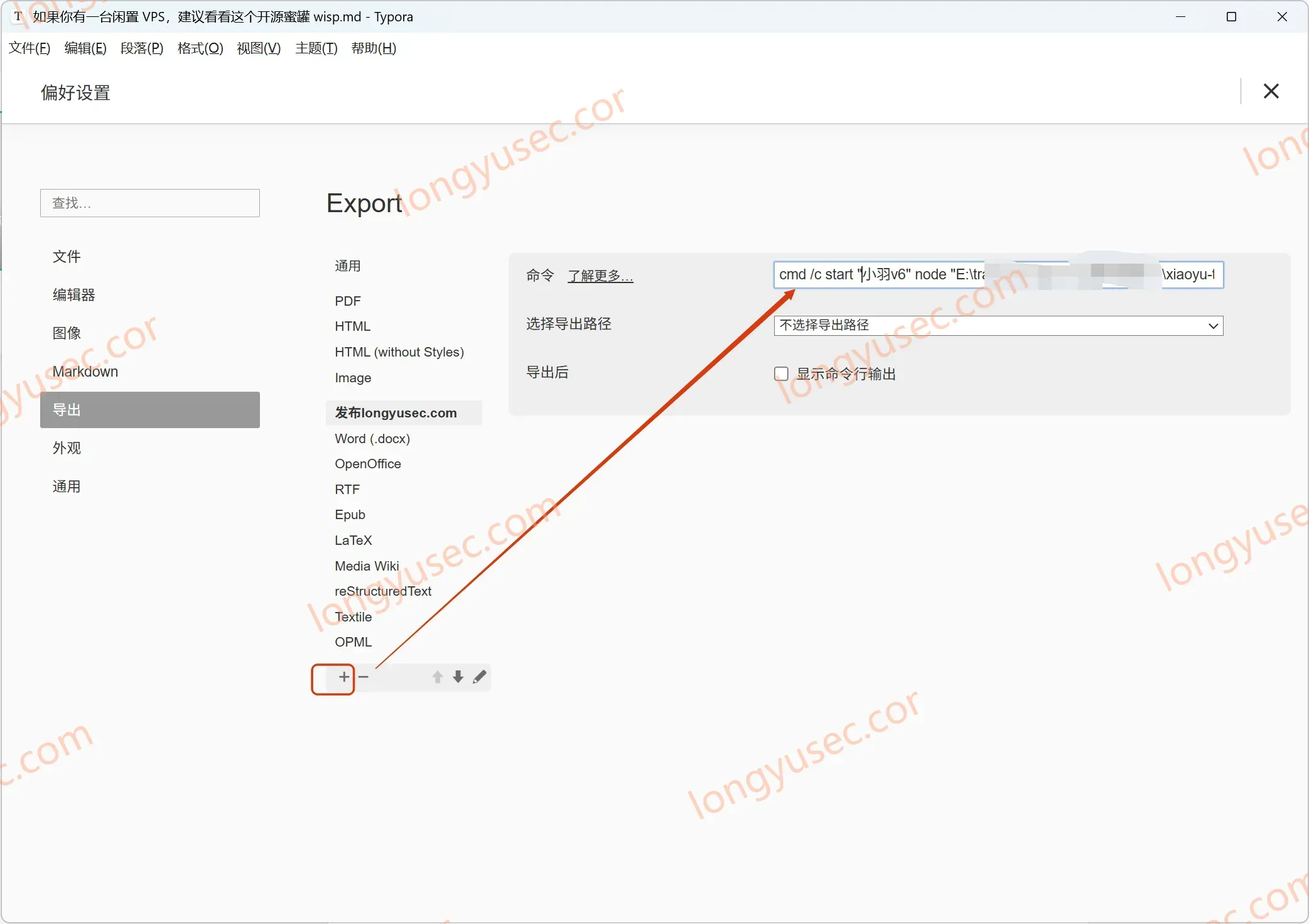Image resolution: width=1309 pixels, height=924 pixels.
Task: Select Markdown in preferences sidebar
Action: click(x=150, y=372)
